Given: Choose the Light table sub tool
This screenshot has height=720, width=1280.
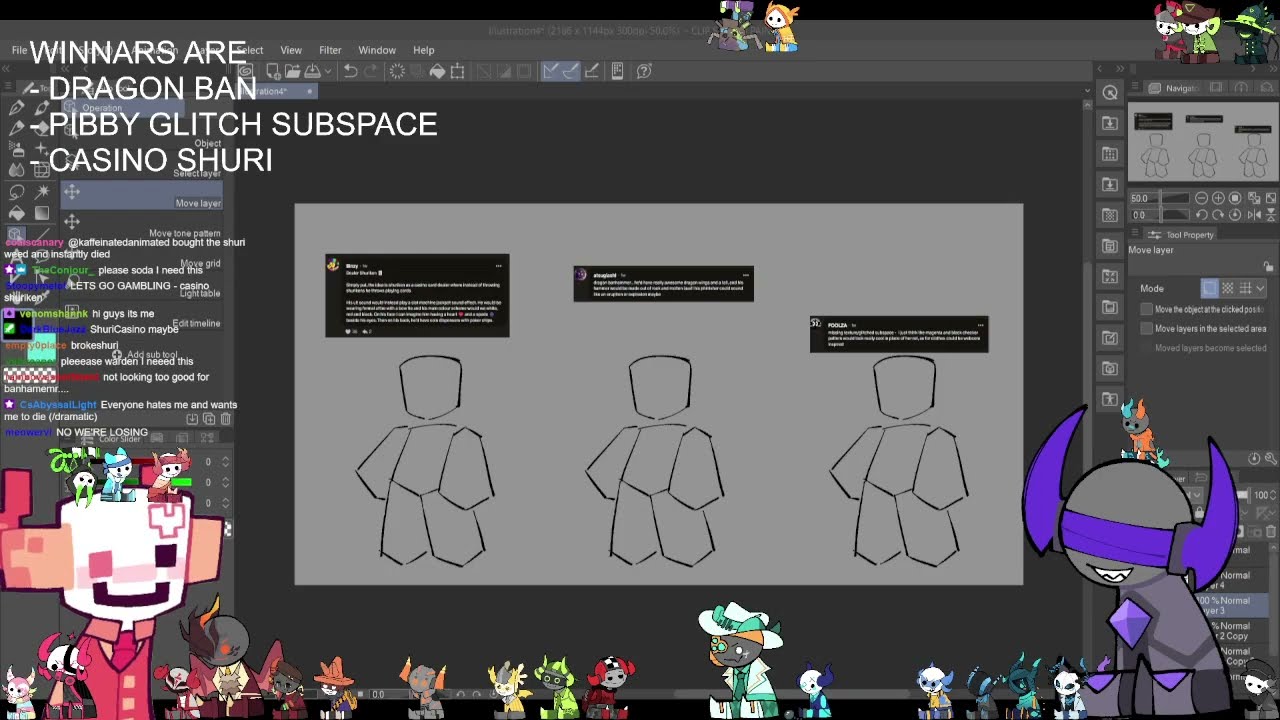Looking at the screenshot, I should [x=143, y=285].
